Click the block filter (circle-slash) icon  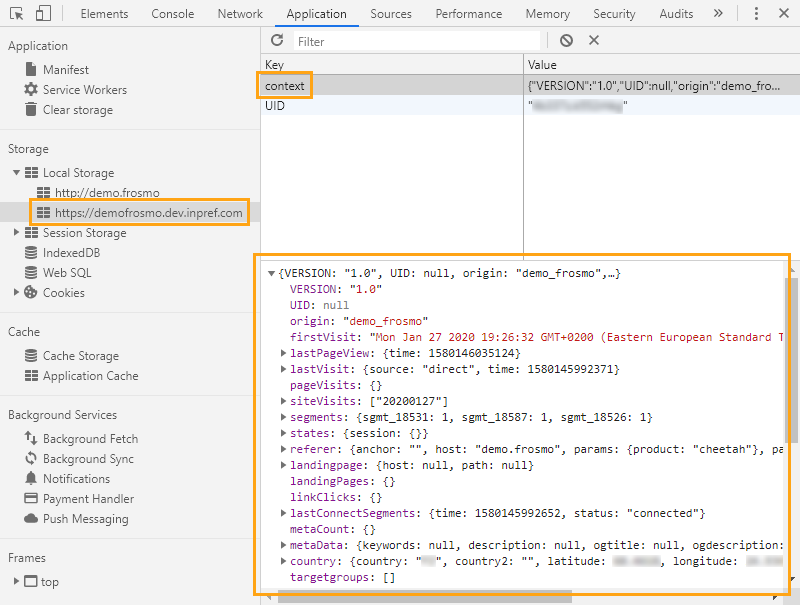point(566,40)
